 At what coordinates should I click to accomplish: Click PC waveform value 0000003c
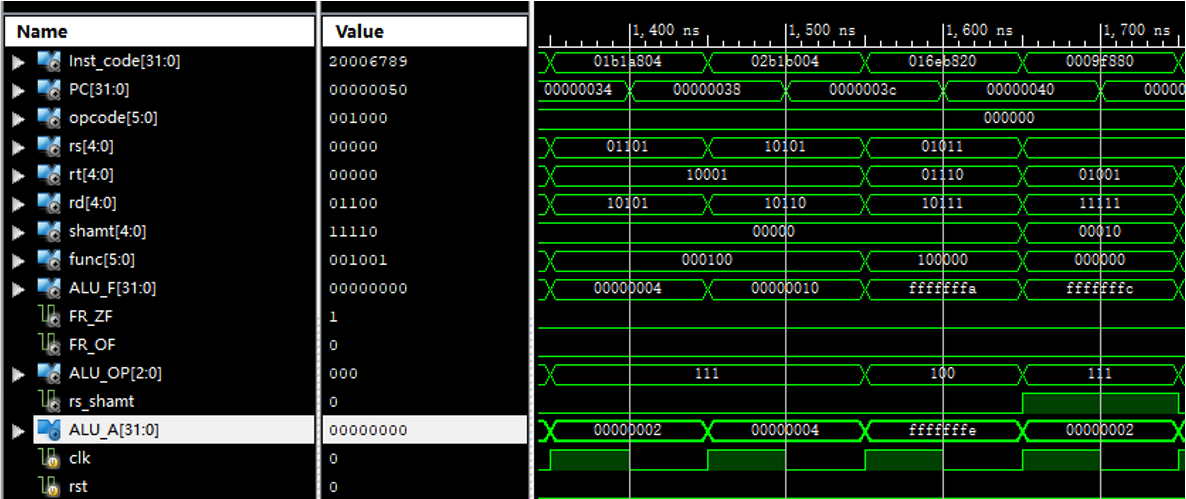click(x=864, y=90)
